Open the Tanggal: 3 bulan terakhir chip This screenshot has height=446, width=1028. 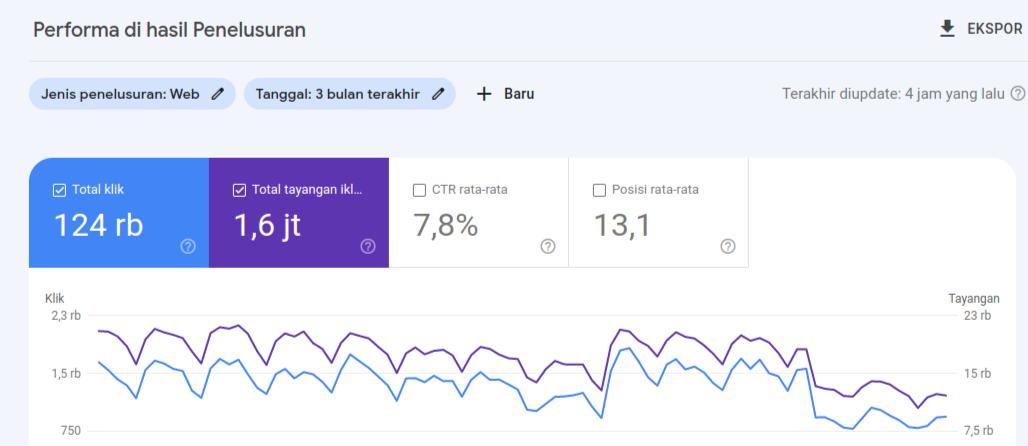click(x=349, y=94)
